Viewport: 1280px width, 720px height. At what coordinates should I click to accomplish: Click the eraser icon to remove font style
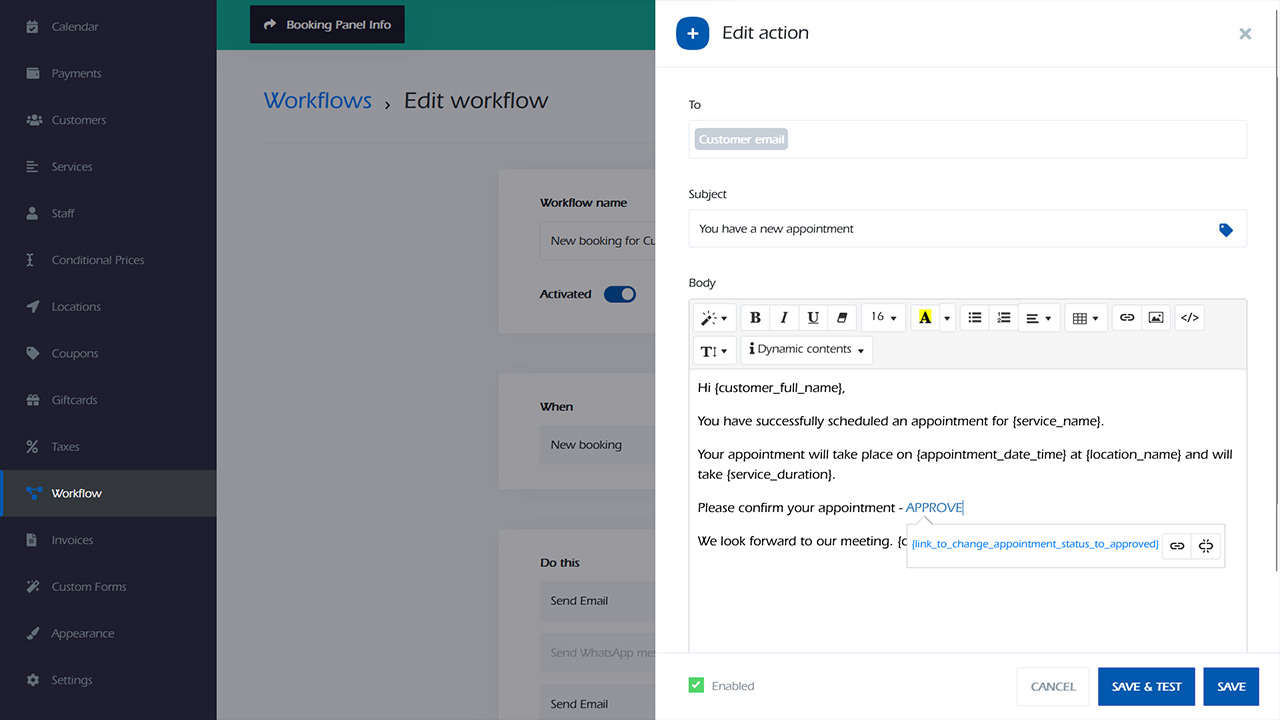[x=841, y=318]
